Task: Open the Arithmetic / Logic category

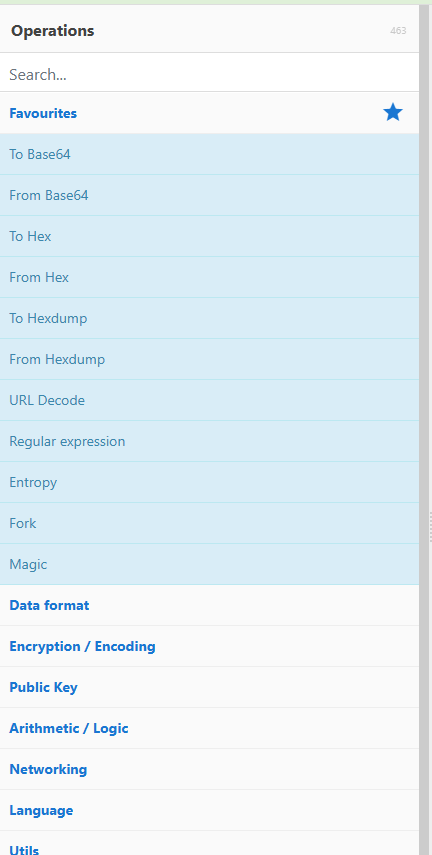Action: point(209,728)
